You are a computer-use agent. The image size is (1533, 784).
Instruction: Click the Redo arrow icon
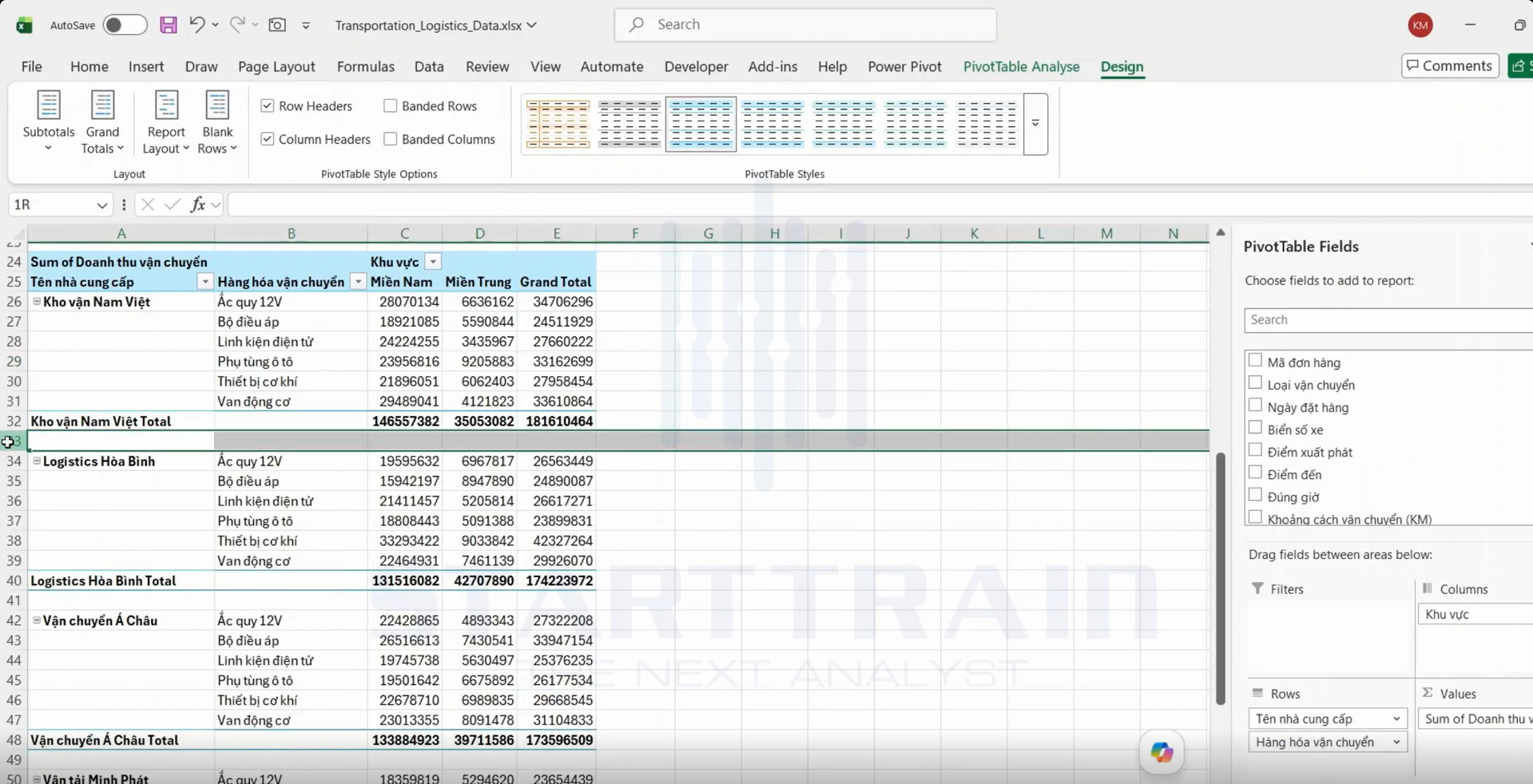pyautogui.click(x=237, y=25)
